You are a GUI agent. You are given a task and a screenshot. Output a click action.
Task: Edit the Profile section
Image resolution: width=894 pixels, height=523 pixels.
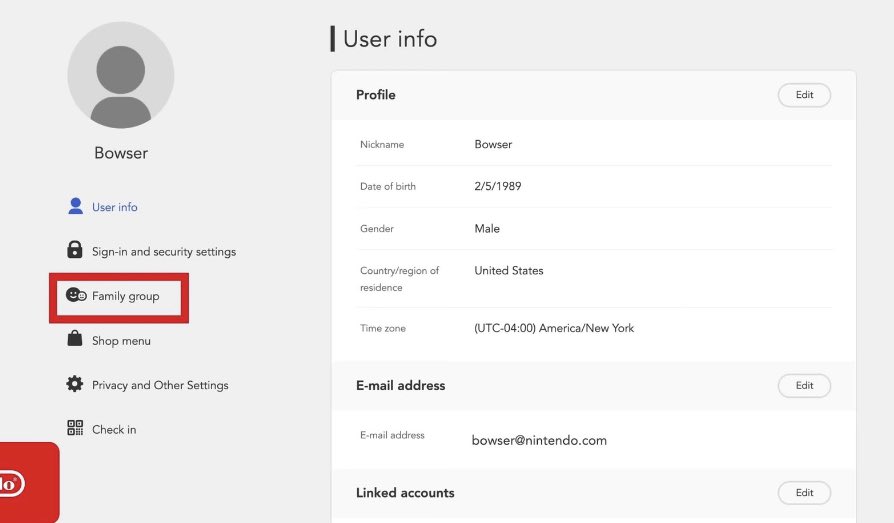804,95
